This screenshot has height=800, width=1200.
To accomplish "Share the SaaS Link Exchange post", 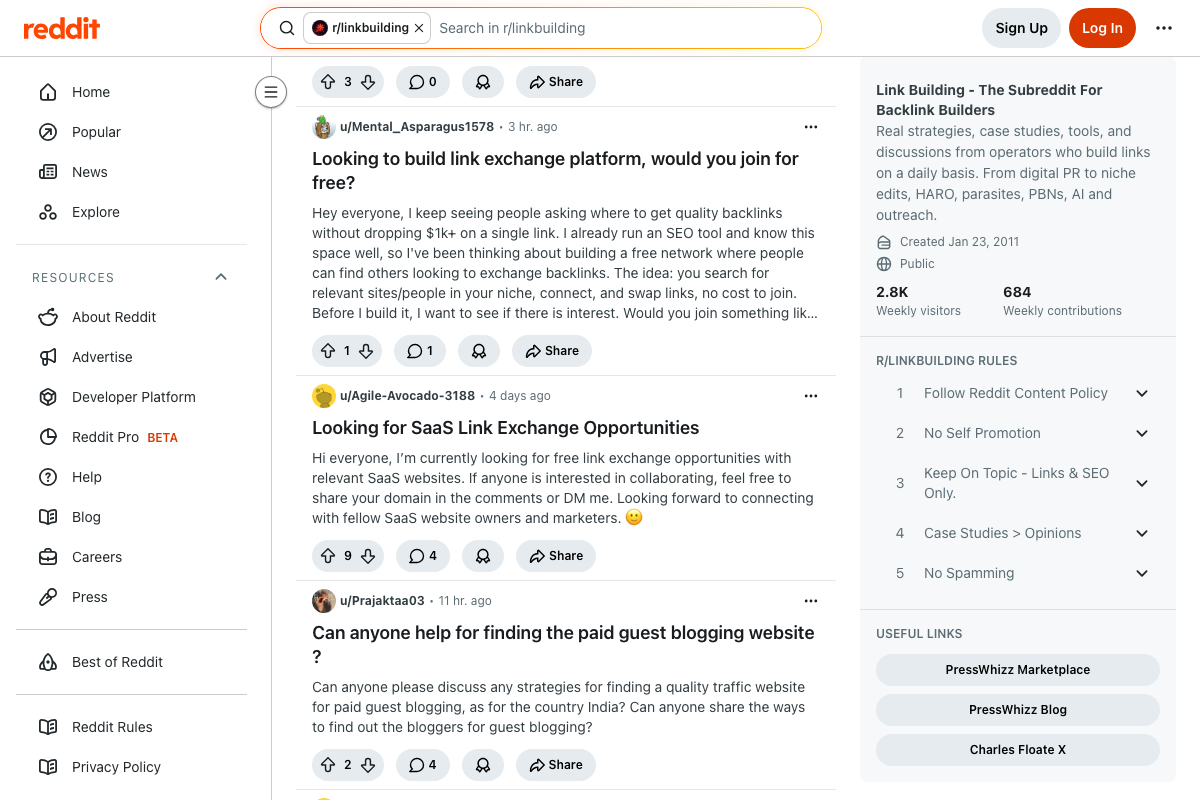I will (556, 556).
